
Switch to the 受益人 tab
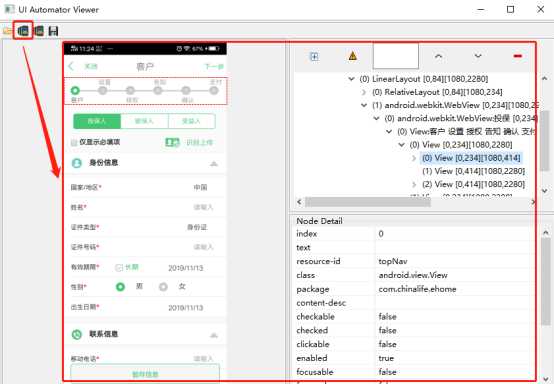pos(191,121)
